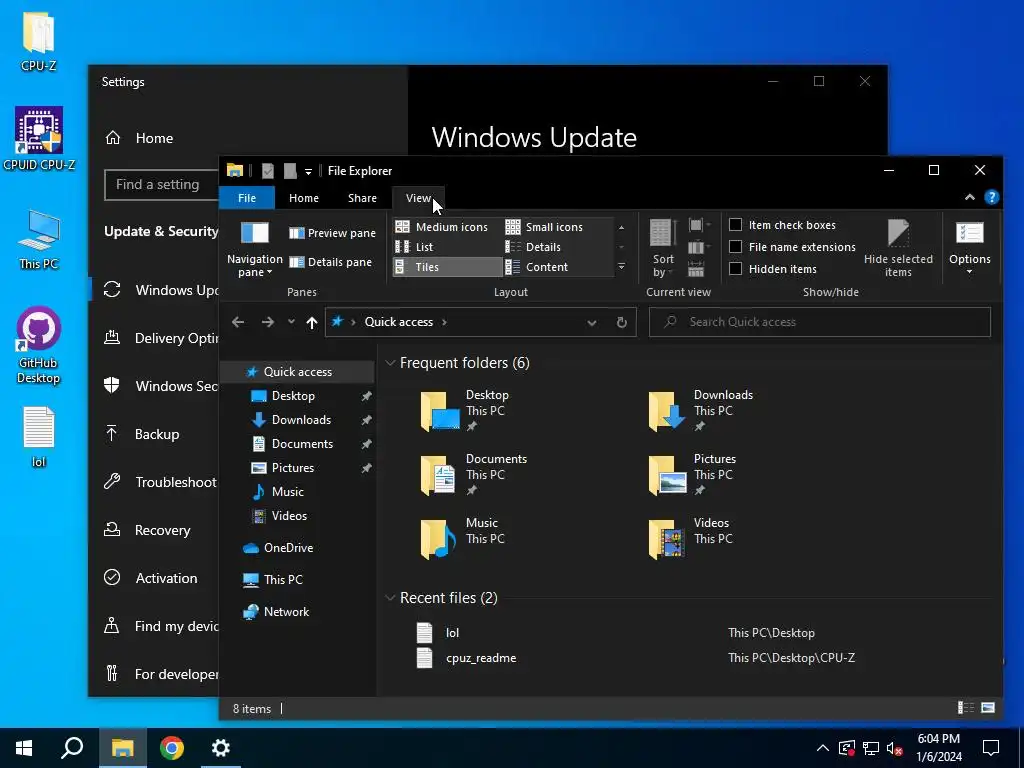Open folder Options button
The width and height of the screenshot is (1024, 768).
coord(970,249)
